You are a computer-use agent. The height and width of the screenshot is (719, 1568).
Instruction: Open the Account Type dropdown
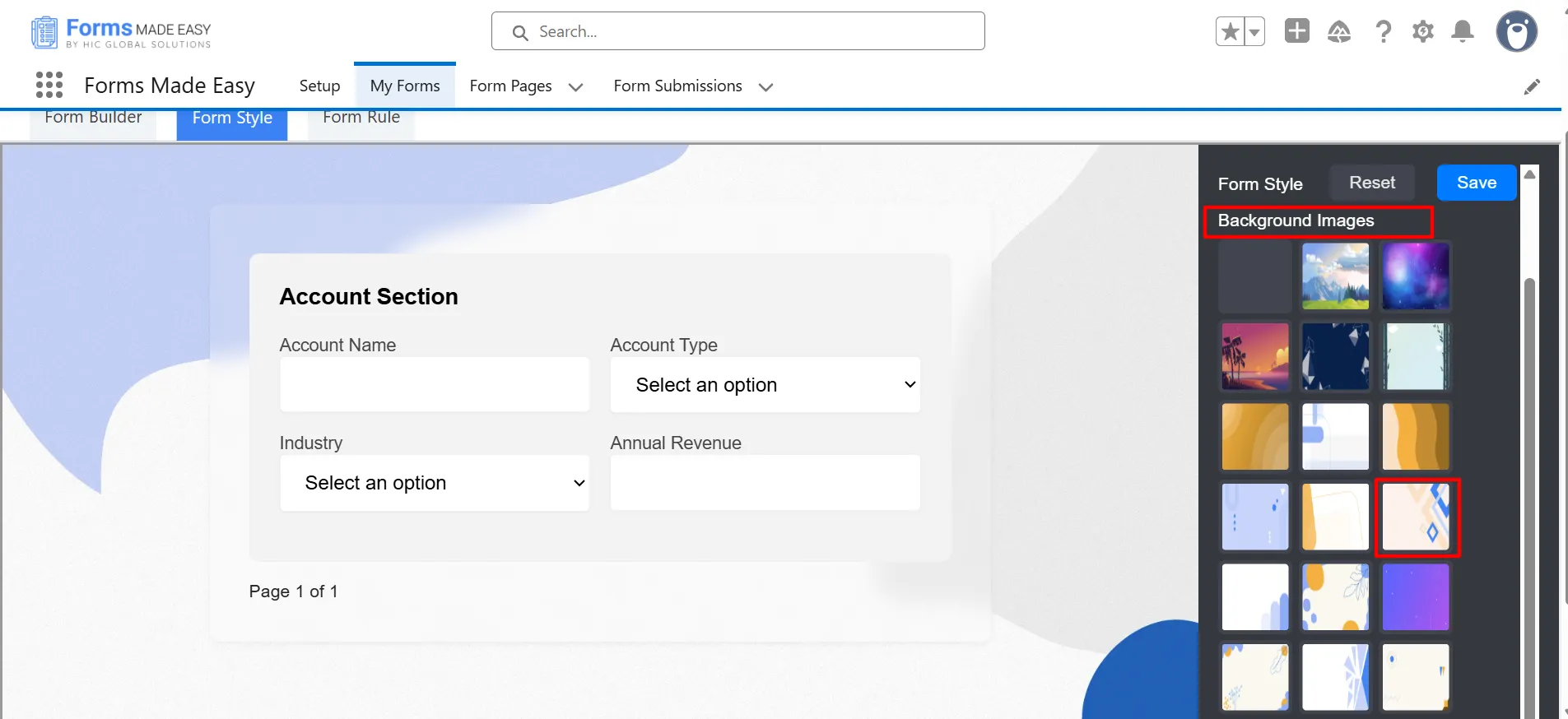click(765, 385)
